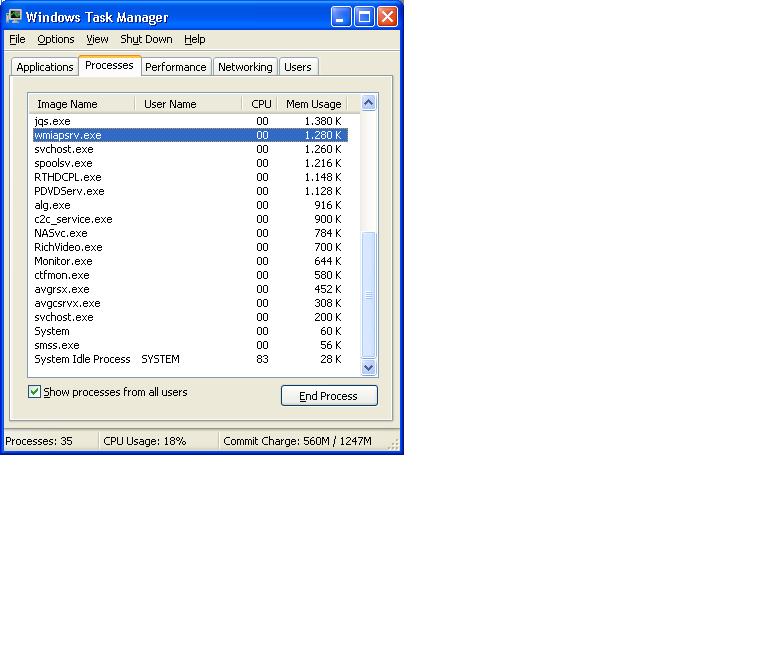Click the SYSTEM user name cell
Screen dimensions: 759x659
(x=160, y=359)
